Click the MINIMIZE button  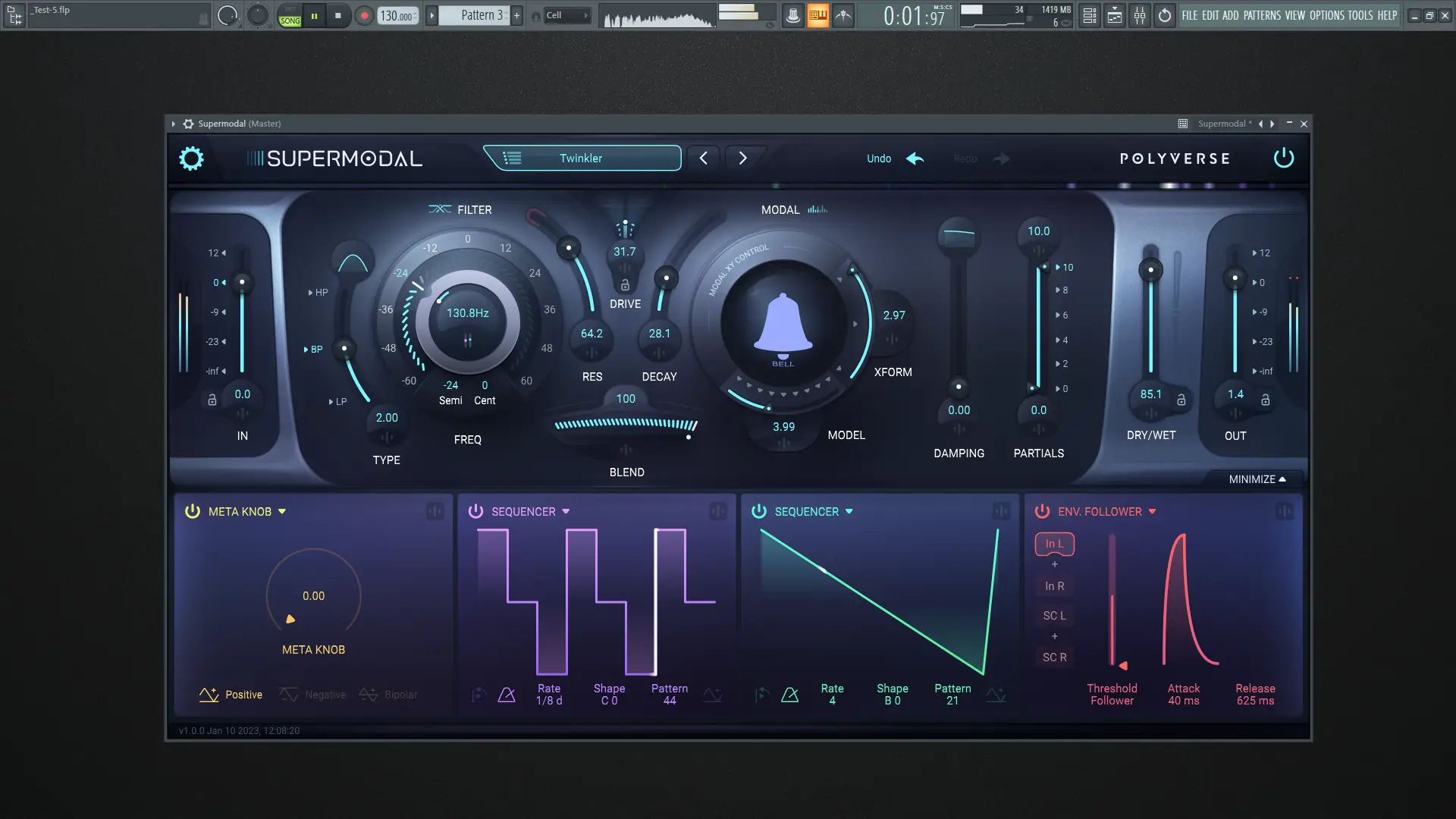click(1257, 479)
